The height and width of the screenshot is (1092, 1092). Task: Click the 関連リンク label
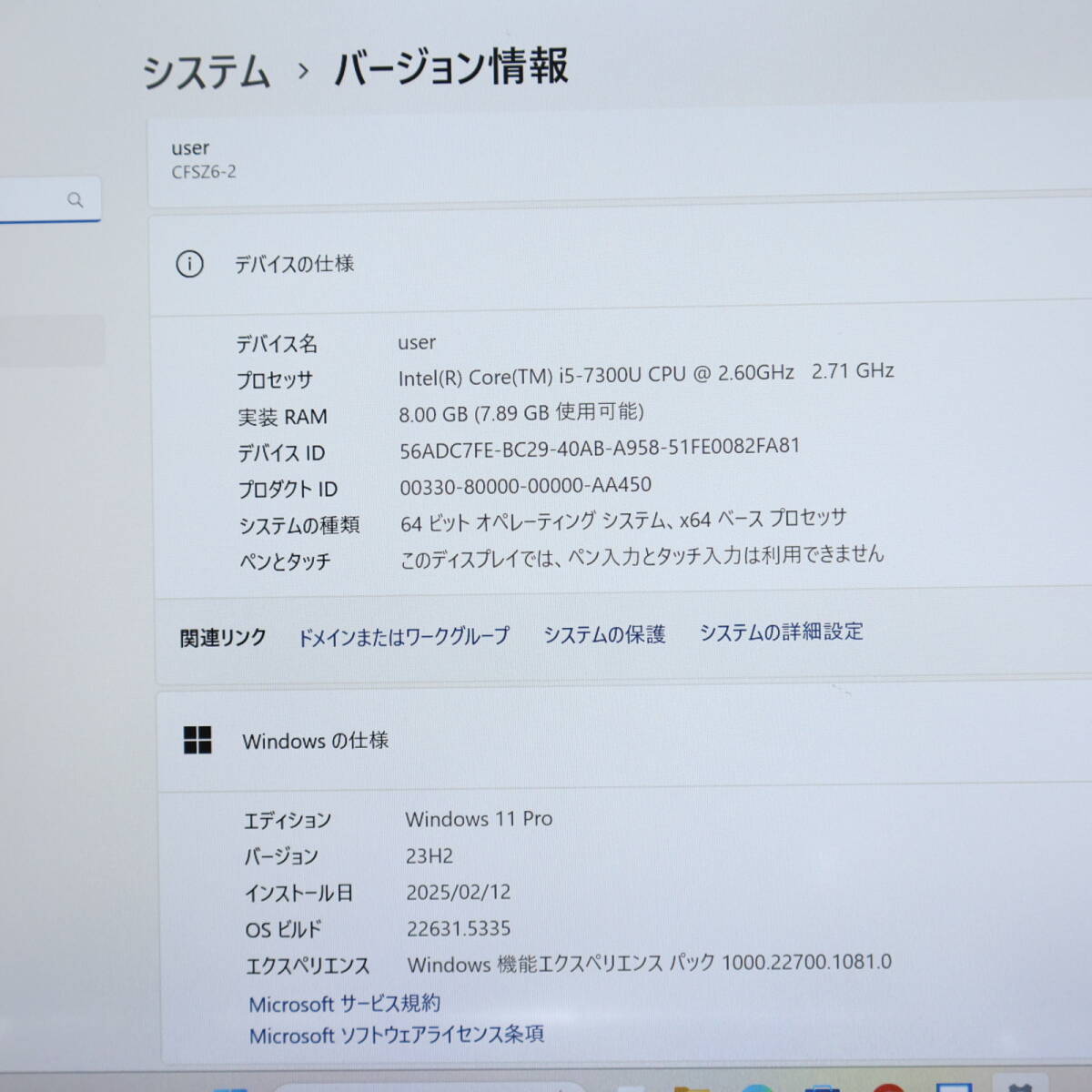[x=223, y=638]
